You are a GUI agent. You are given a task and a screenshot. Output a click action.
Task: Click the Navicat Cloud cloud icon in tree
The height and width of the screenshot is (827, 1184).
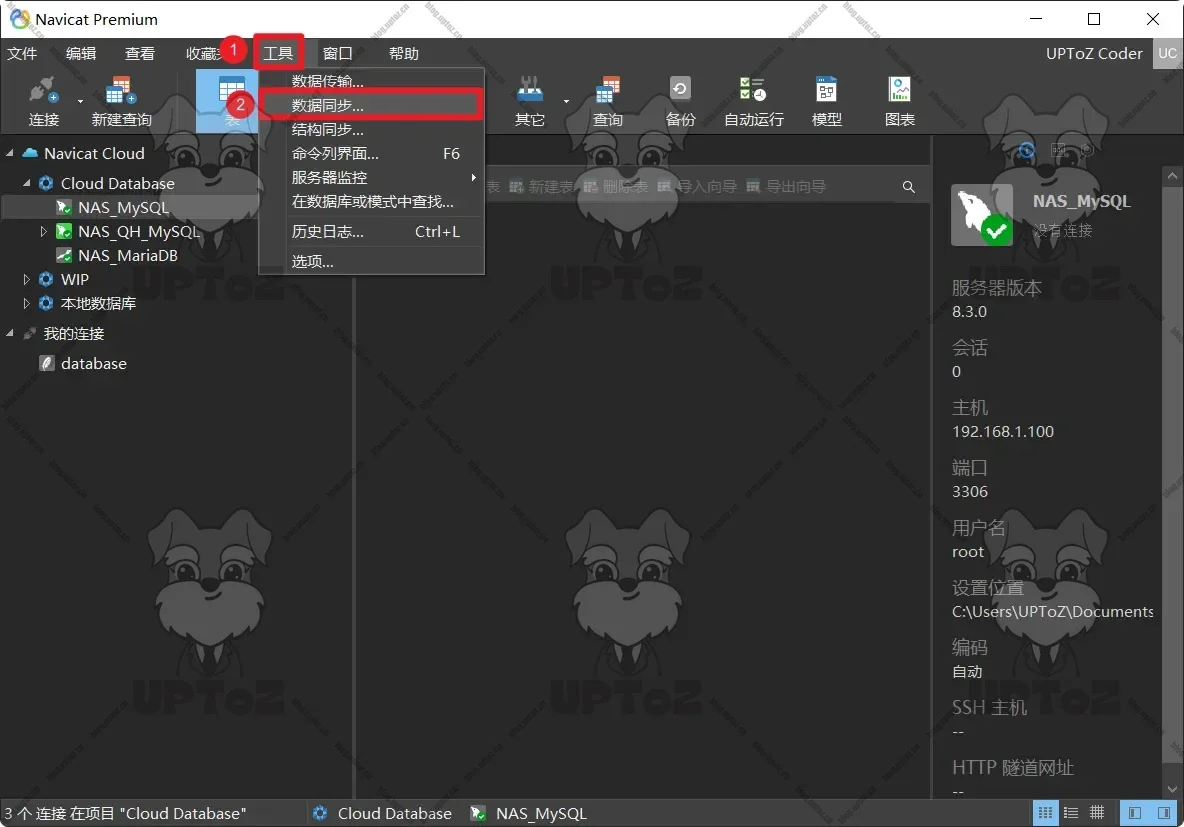(x=30, y=153)
